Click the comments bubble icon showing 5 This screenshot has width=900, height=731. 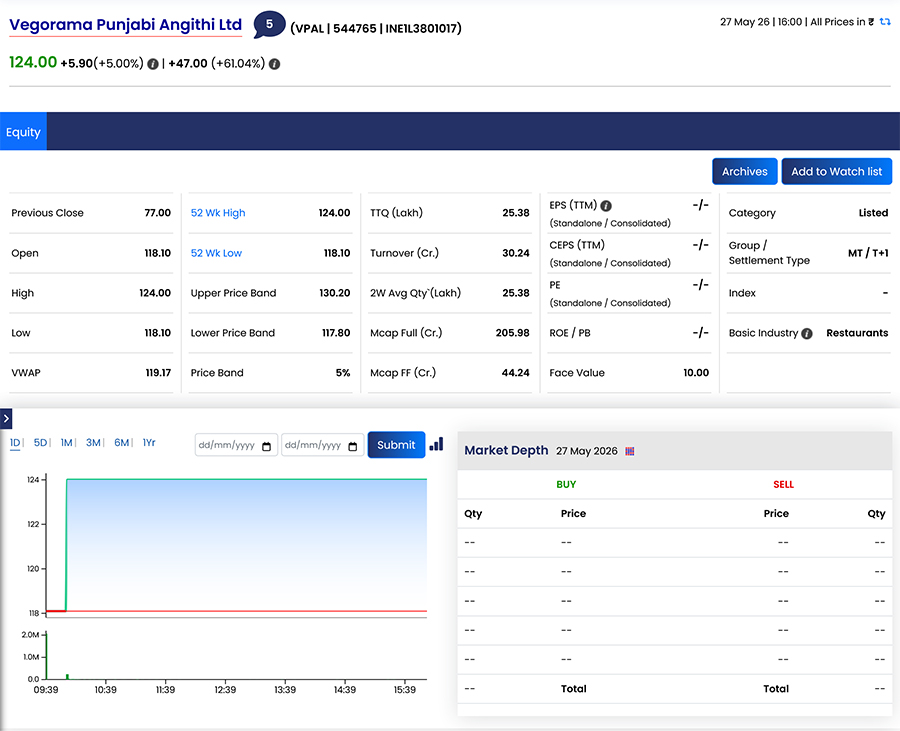269,25
